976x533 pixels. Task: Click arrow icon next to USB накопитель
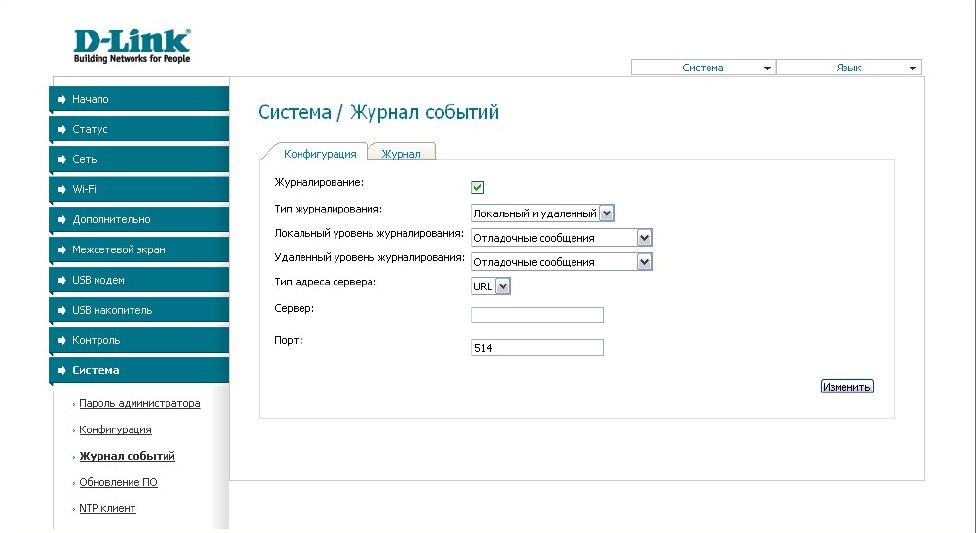tap(62, 310)
